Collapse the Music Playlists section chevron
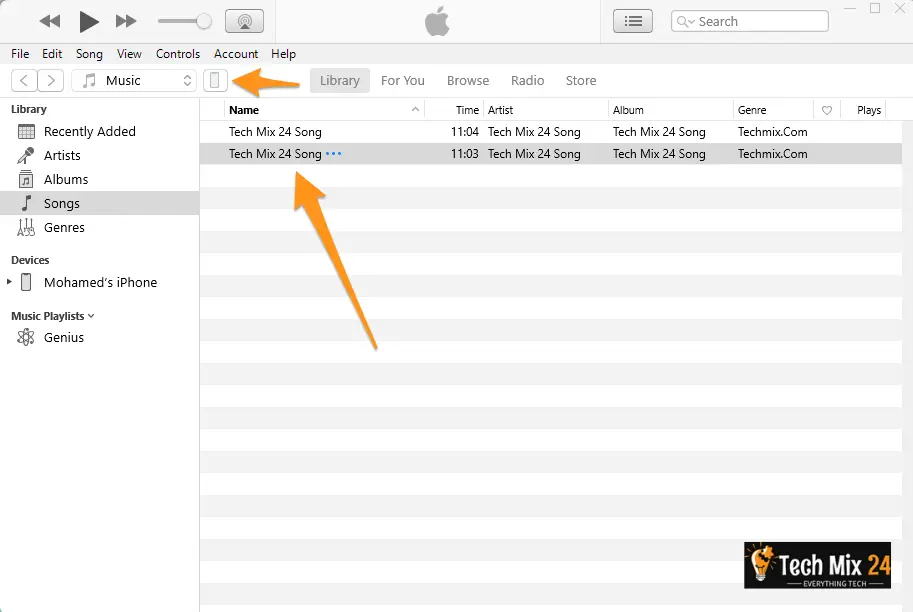This screenshot has height=612, width=913. click(x=91, y=316)
